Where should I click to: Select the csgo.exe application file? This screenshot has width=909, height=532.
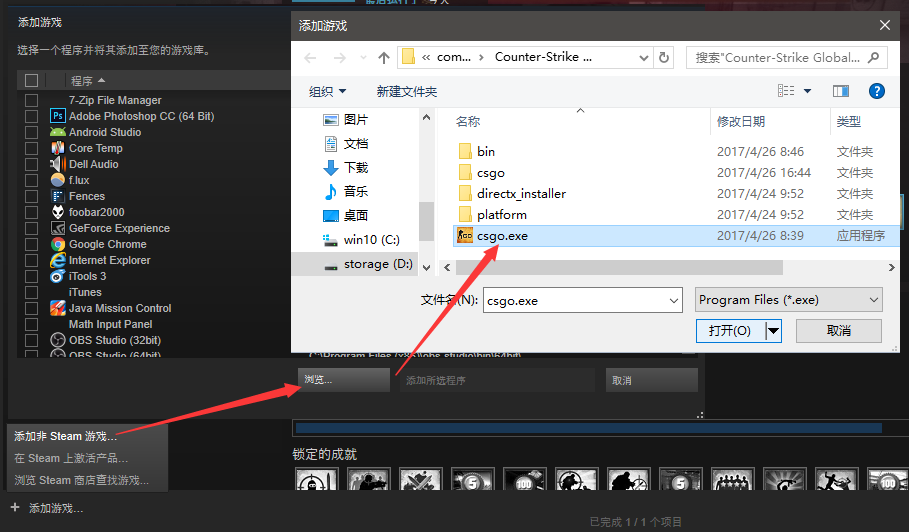point(502,236)
